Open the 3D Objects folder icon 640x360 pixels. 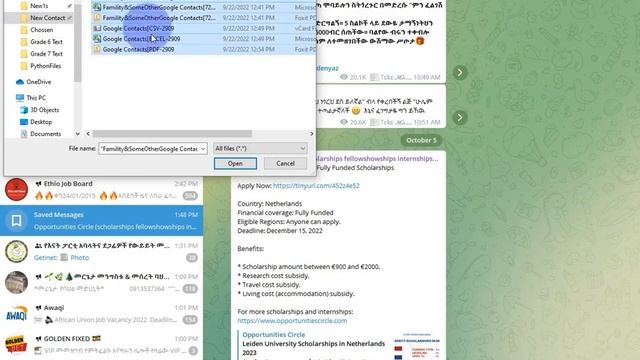(x=24, y=110)
